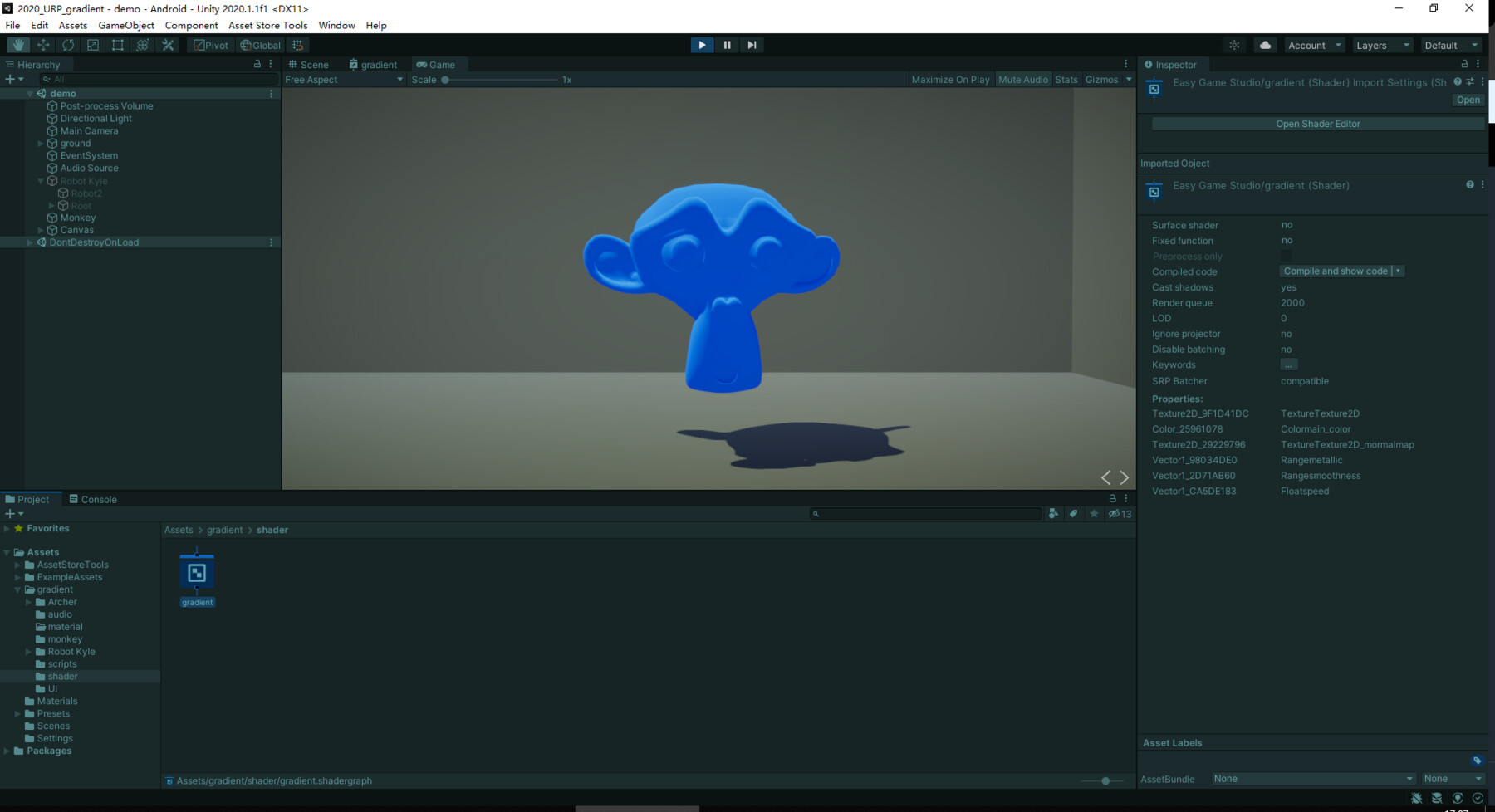The image size is (1495, 812).
Task: Open the asset labels tag icon
Action: [1477, 760]
